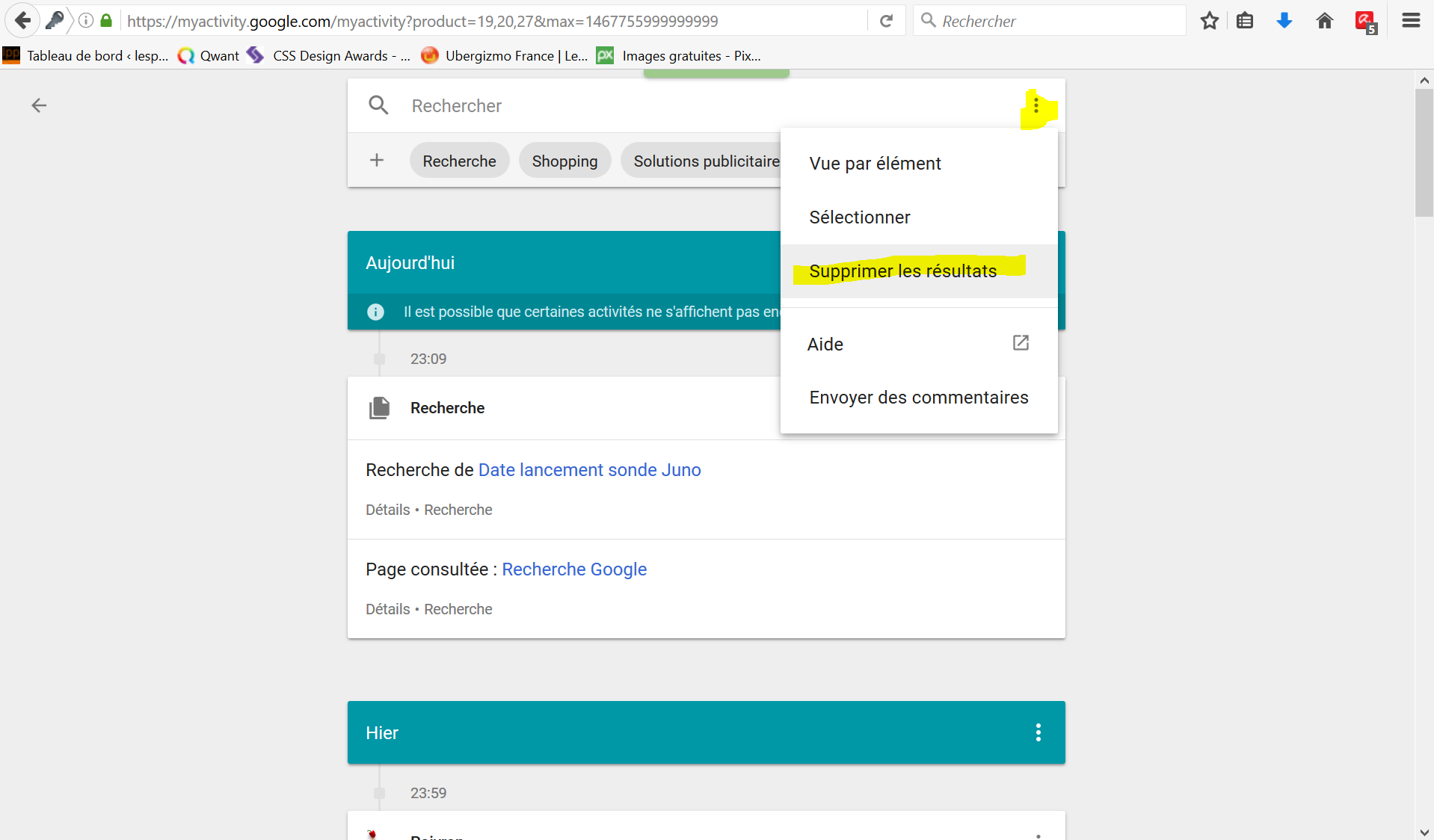Choose Supprimer les résultats from the menu
1434x840 pixels.
[902, 271]
